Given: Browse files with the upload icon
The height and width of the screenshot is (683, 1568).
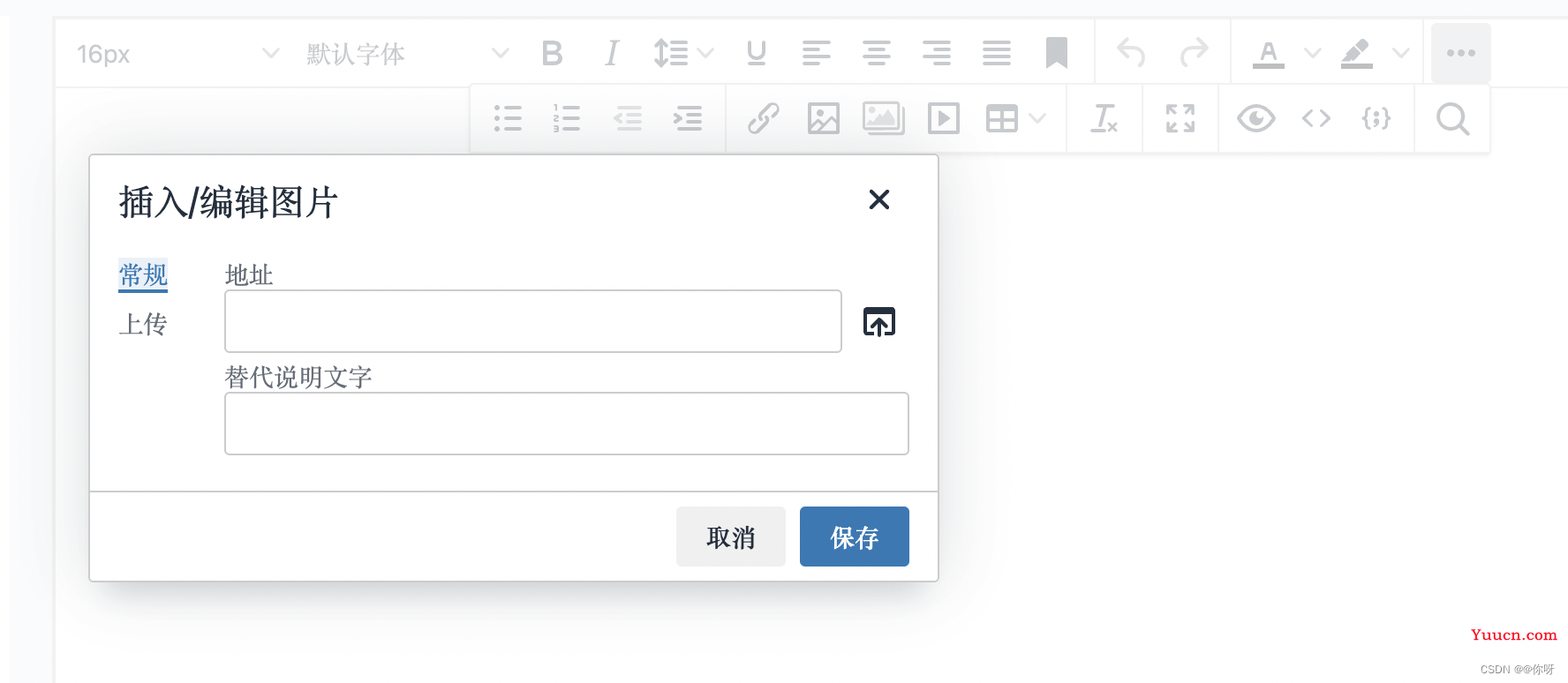Looking at the screenshot, I should click(x=879, y=322).
